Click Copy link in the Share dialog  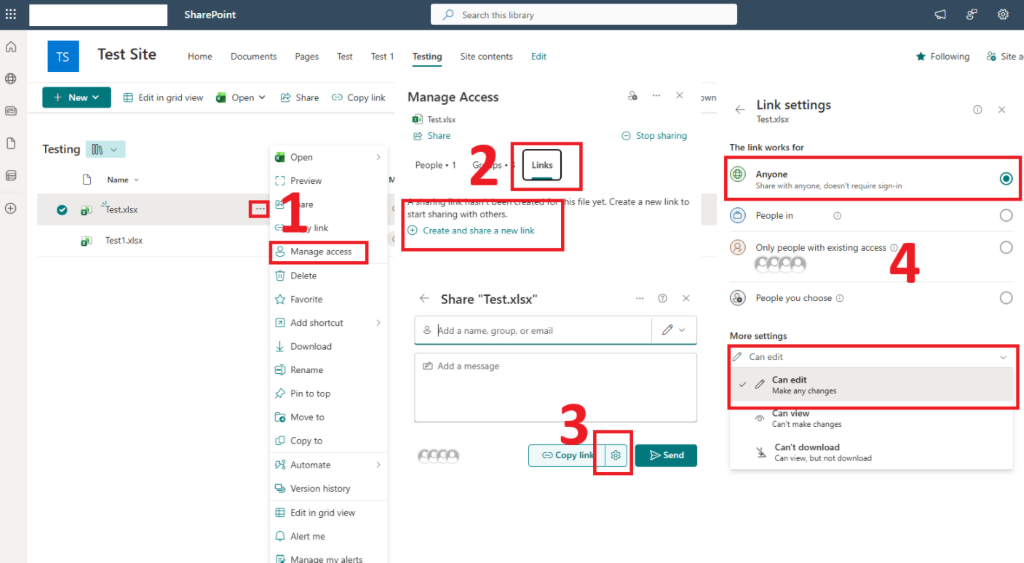(568, 455)
